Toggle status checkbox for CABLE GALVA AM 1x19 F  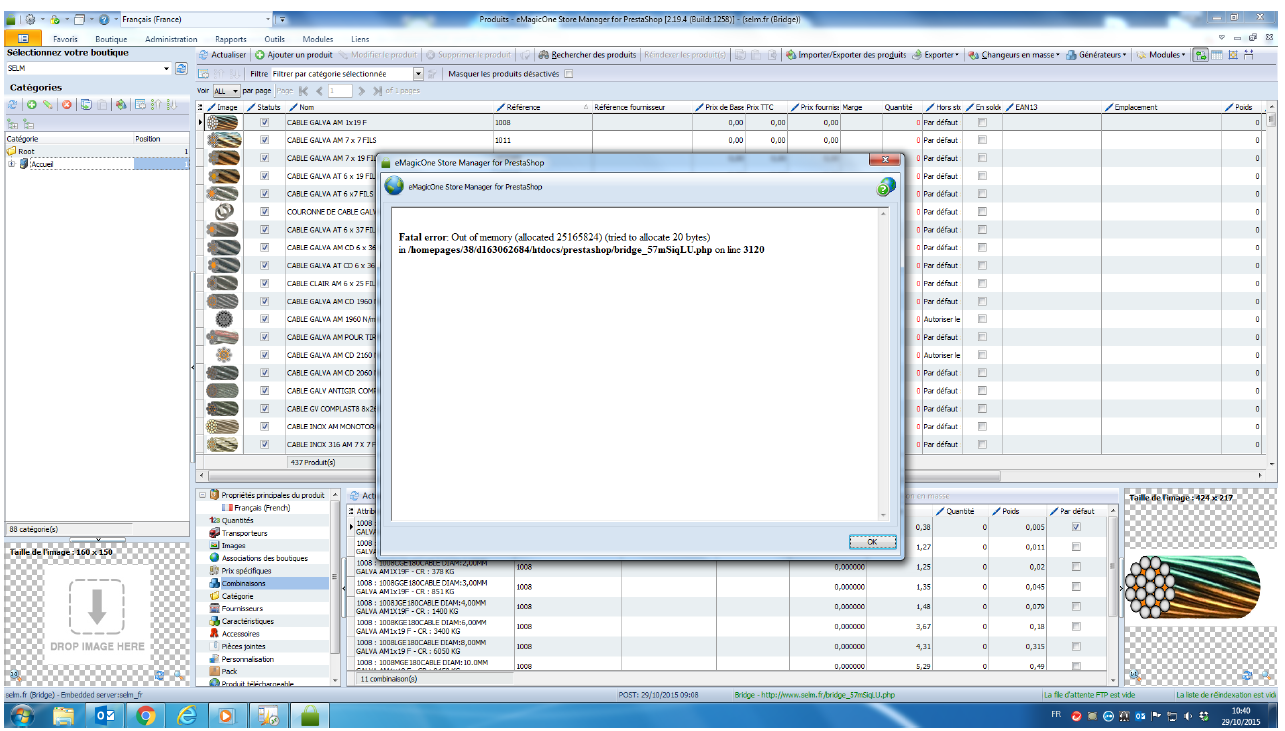(x=264, y=122)
